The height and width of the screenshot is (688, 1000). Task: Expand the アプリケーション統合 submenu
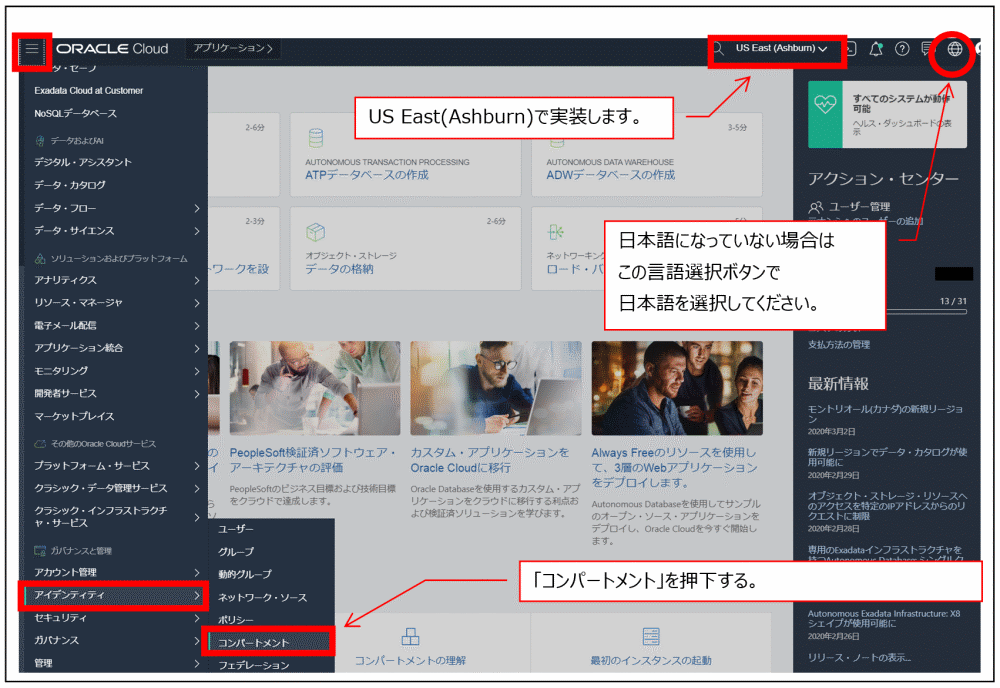coord(196,348)
